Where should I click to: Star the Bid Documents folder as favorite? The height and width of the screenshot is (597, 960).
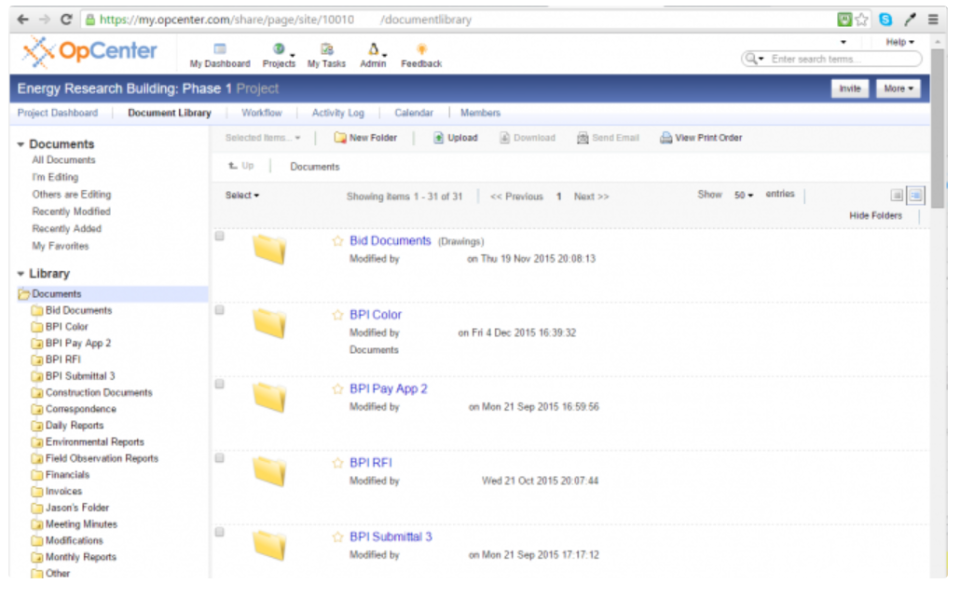coord(338,241)
